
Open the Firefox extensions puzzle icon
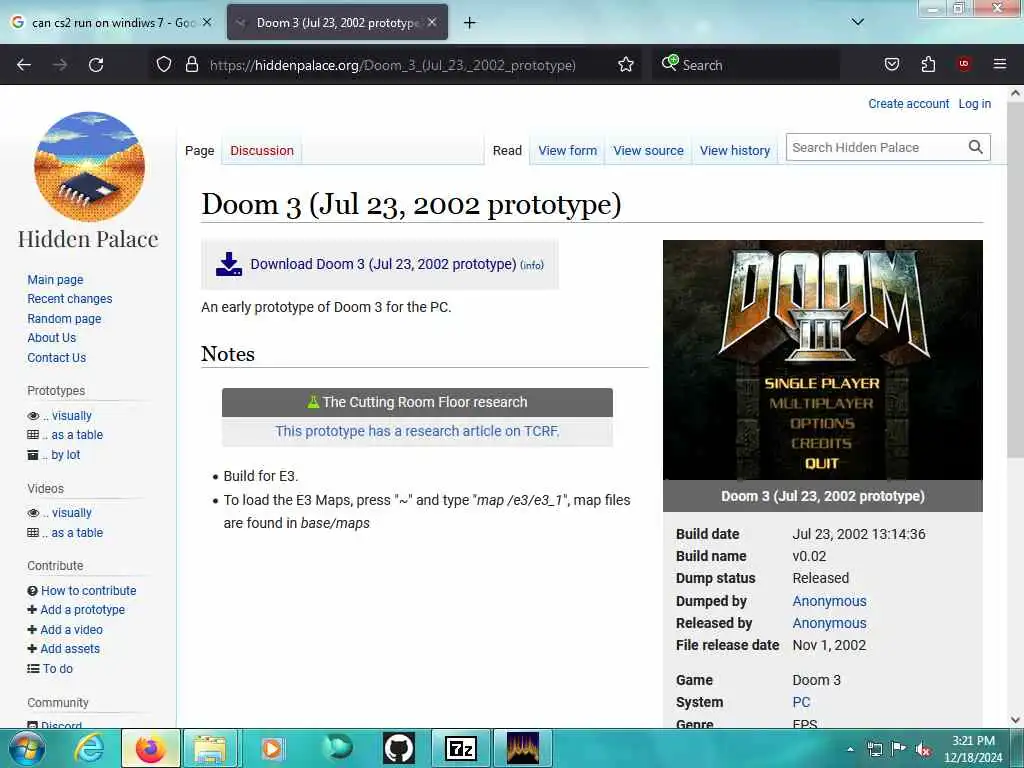click(928, 65)
